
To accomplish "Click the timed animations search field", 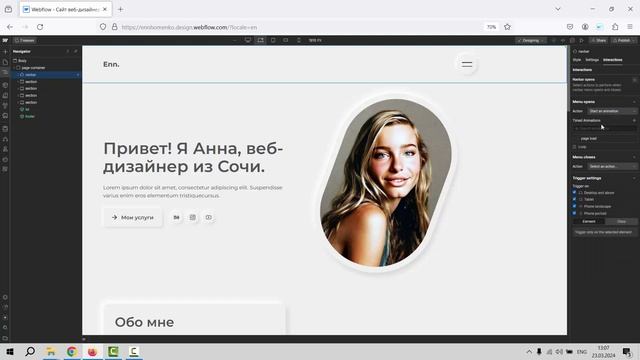I will tap(604, 128).
